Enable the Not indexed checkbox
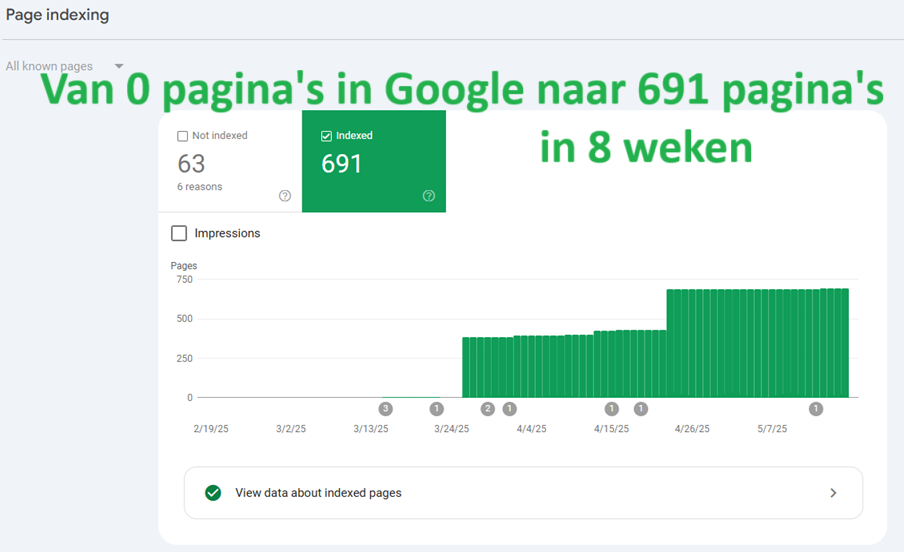This screenshot has height=552, width=904. pyautogui.click(x=183, y=136)
